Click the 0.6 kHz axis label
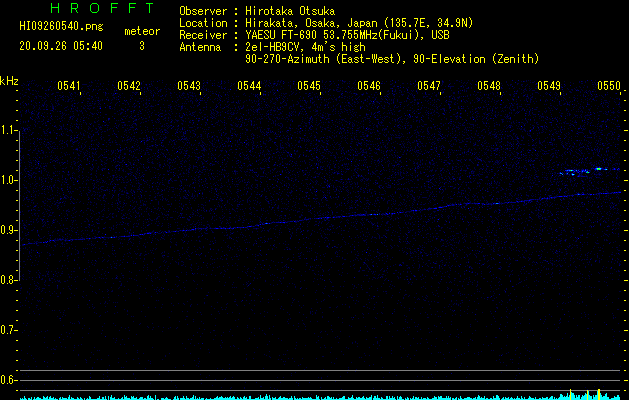The image size is (629, 400). click(8, 380)
